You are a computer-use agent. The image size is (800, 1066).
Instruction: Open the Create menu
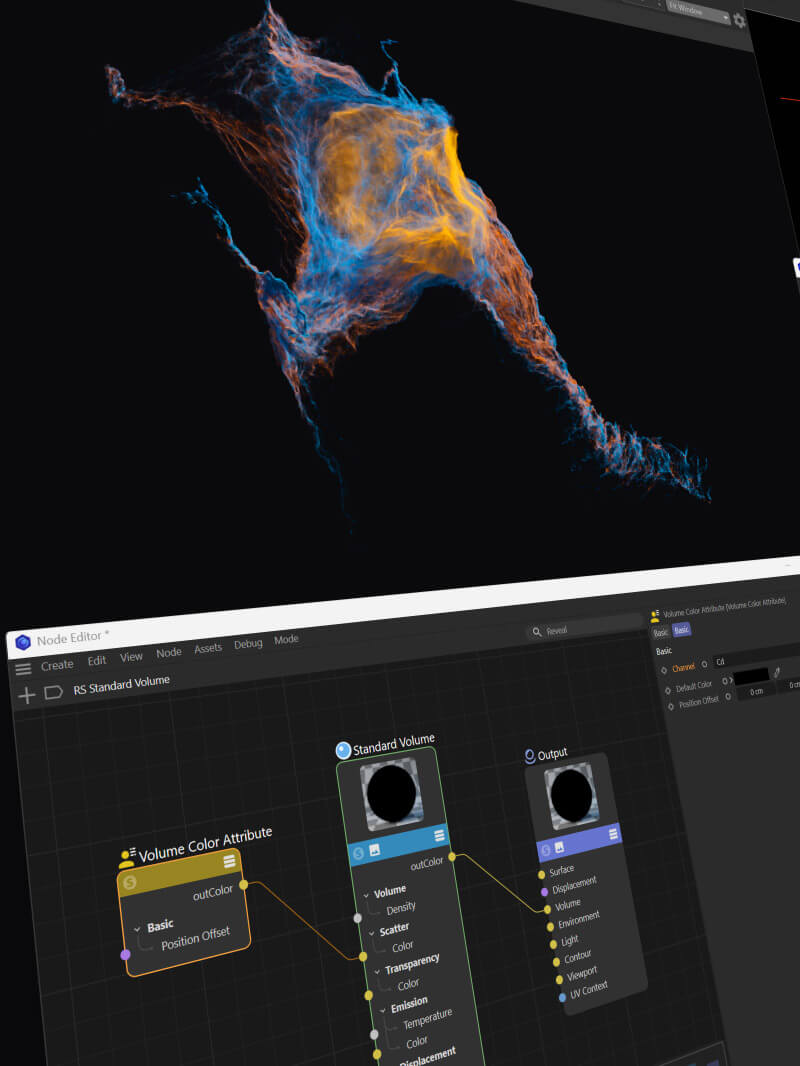click(x=57, y=666)
